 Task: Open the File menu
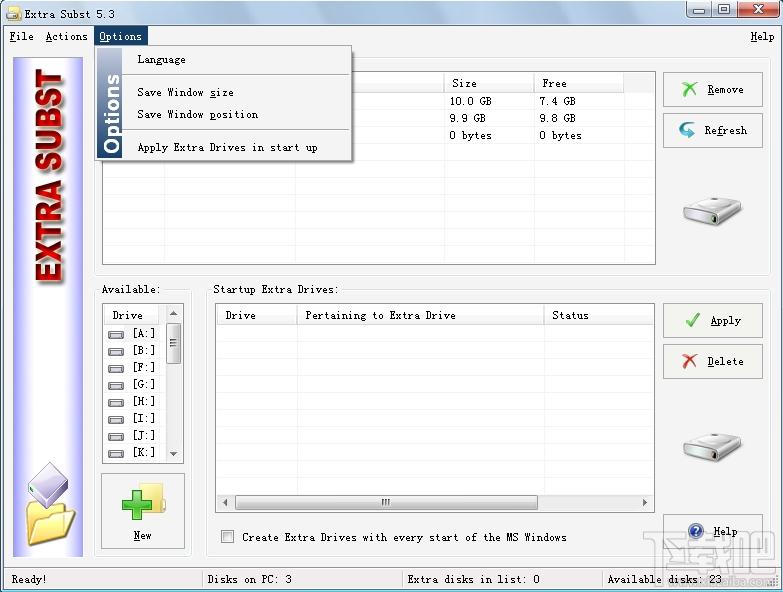point(21,36)
